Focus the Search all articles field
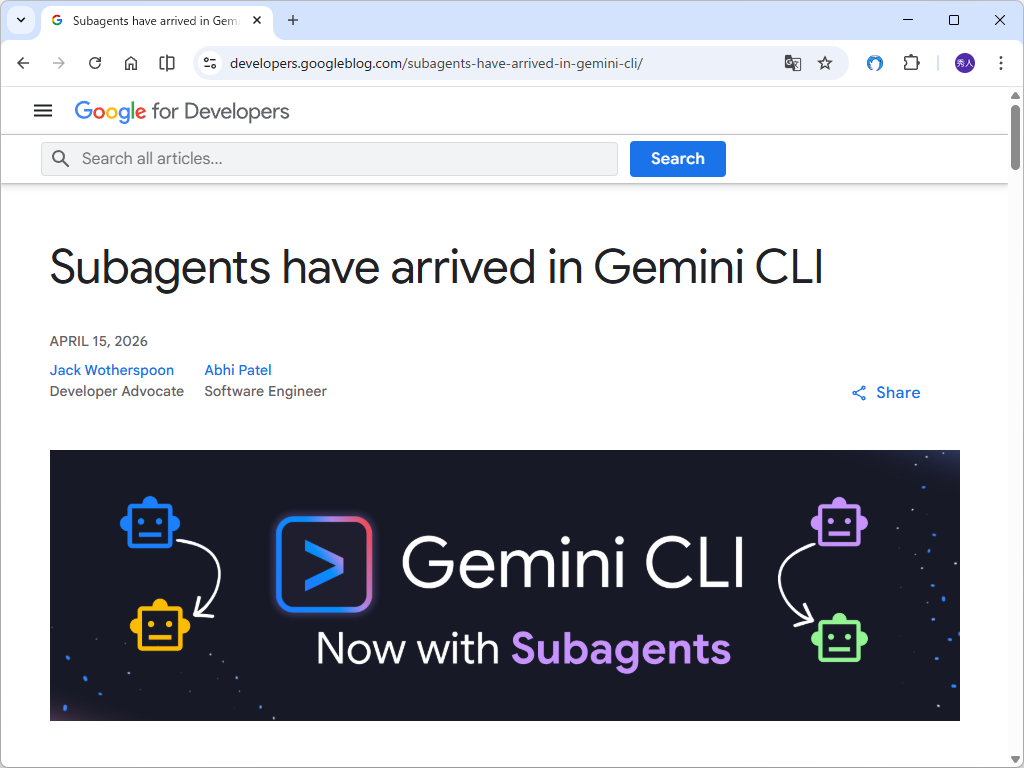 tap(329, 159)
